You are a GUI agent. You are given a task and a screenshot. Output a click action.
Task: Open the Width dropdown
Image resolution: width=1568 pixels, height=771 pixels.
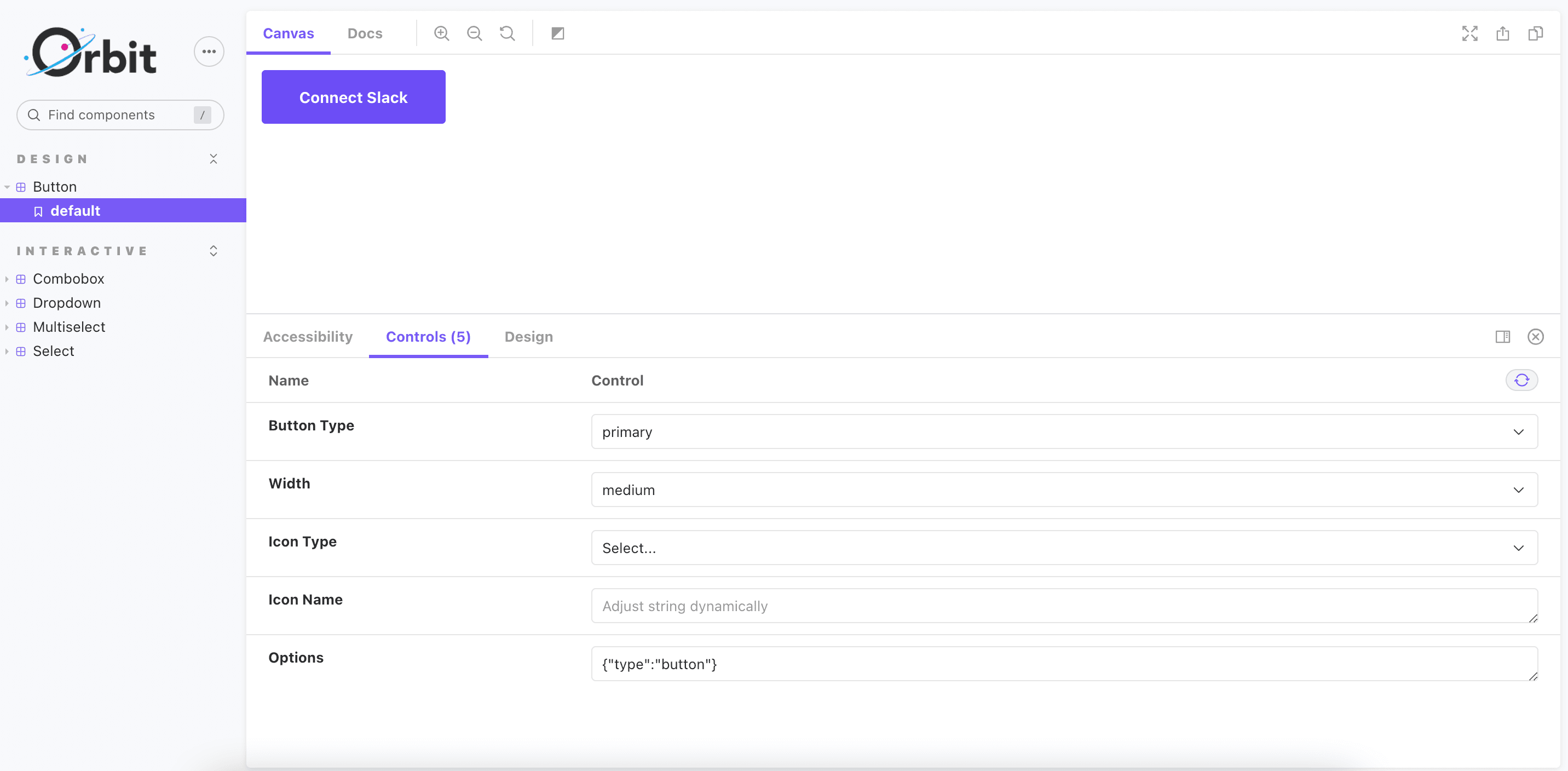[x=1064, y=490]
